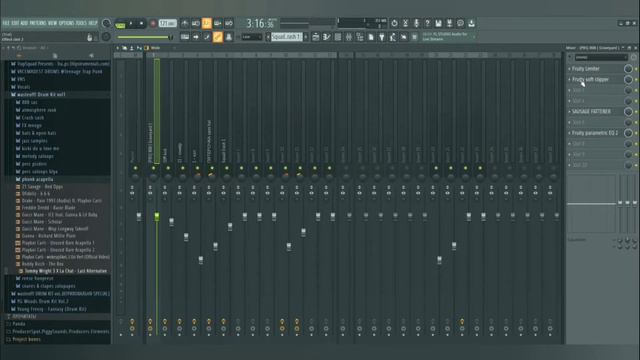Toggle the highlighted recording countdown icon
The width and height of the screenshot is (640, 360).
coord(207,23)
